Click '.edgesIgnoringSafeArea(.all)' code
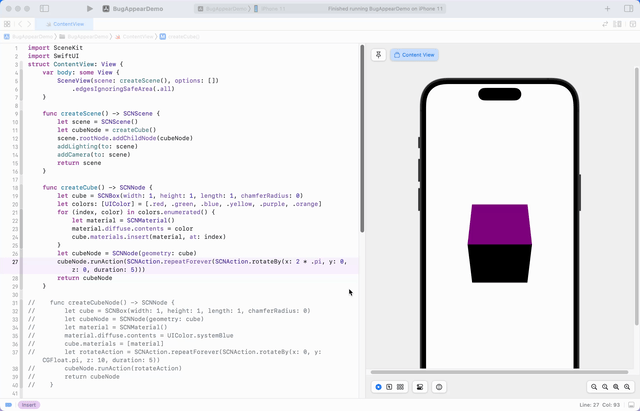The height and width of the screenshot is (411, 640). (x=123, y=89)
